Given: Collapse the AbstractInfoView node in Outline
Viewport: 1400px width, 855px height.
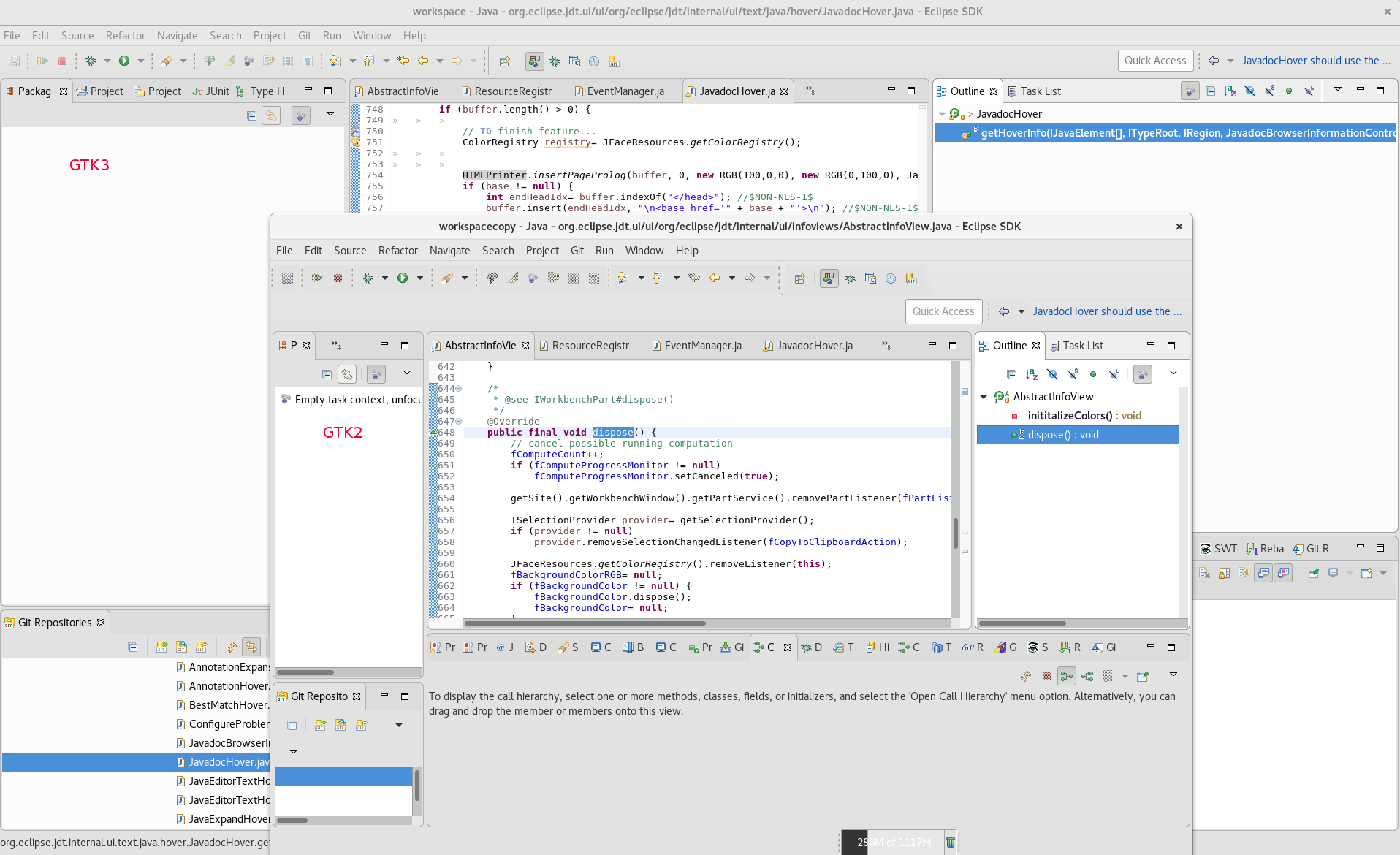Looking at the screenshot, I should (x=984, y=397).
